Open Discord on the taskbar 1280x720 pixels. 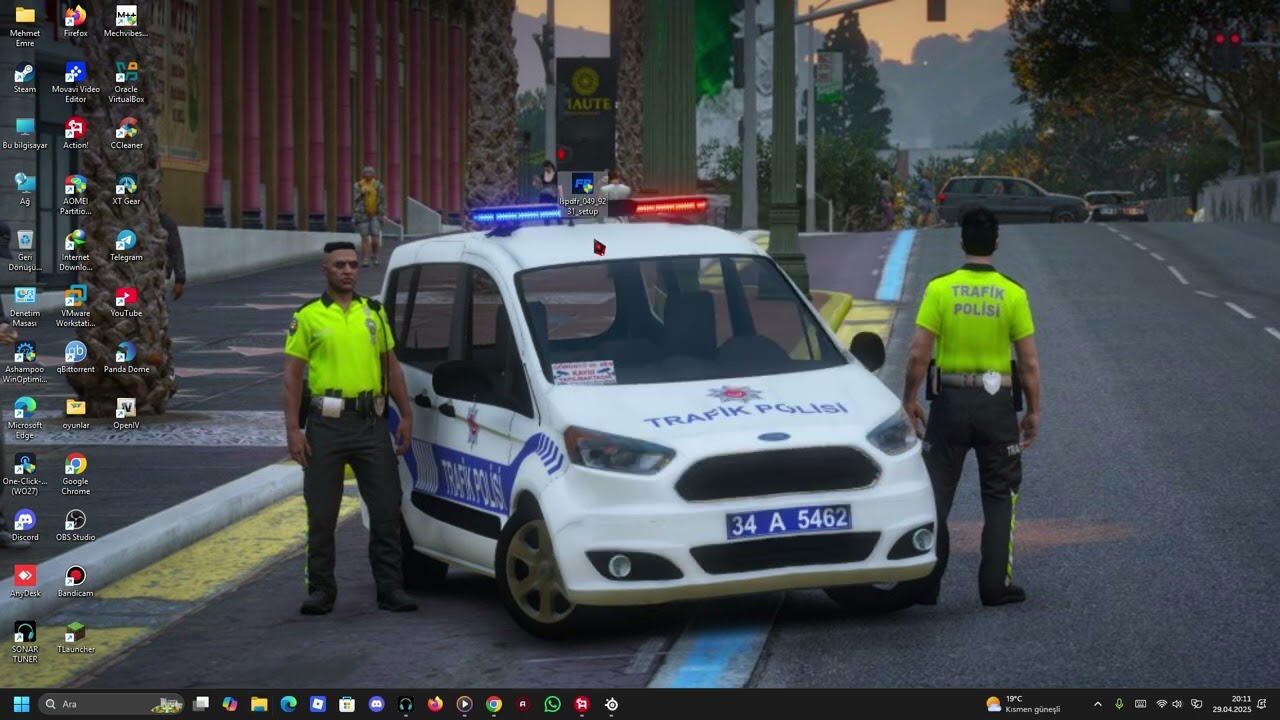coord(376,704)
